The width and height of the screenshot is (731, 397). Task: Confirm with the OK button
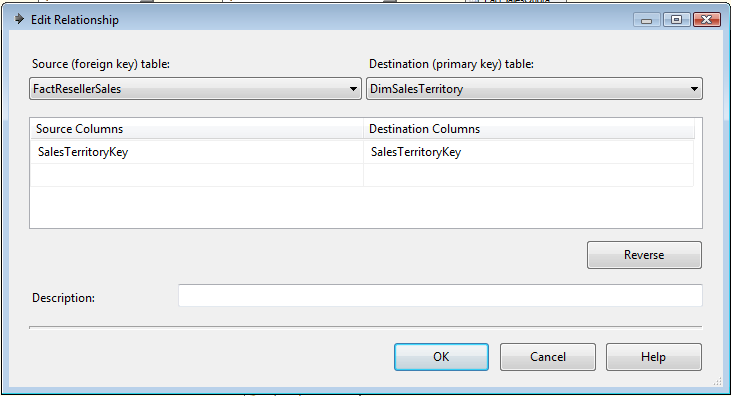[x=441, y=357]
